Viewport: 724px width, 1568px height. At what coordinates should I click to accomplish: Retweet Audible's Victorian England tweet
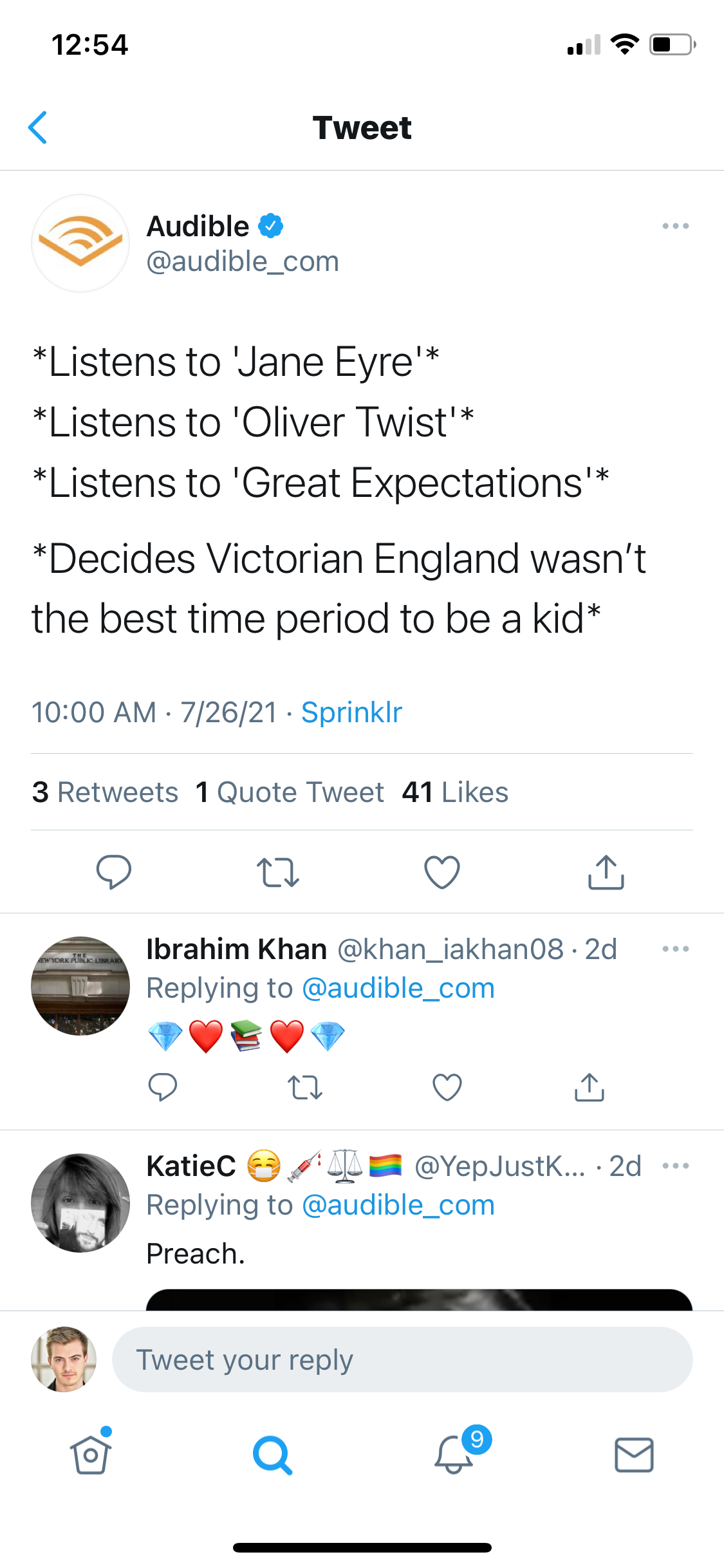click(x=278, y=872)
